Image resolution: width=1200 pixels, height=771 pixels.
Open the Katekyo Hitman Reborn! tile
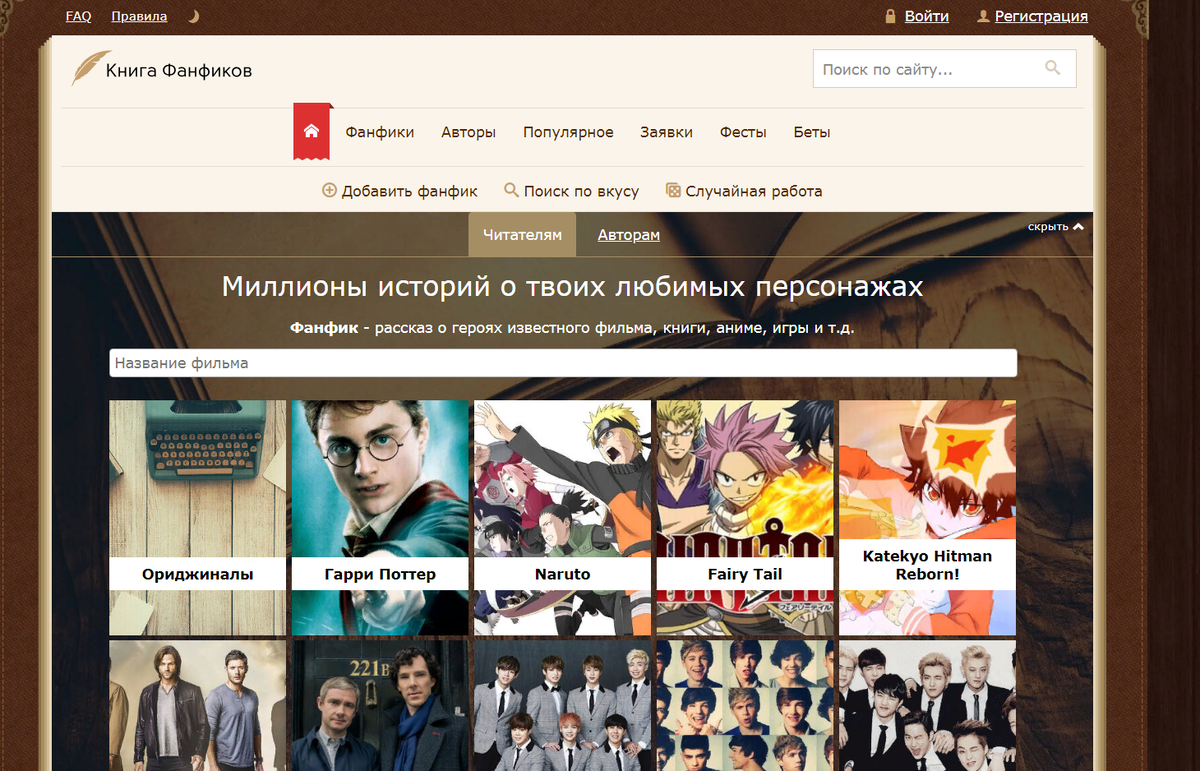click(927, 518)
